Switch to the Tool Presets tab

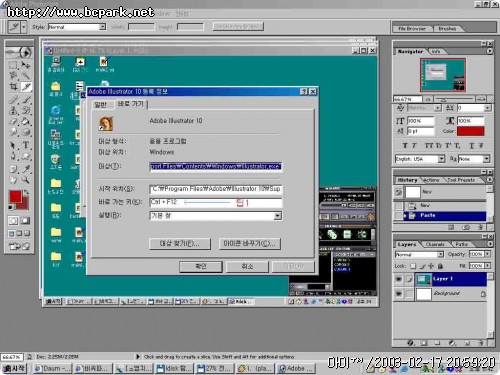[461, 180]
